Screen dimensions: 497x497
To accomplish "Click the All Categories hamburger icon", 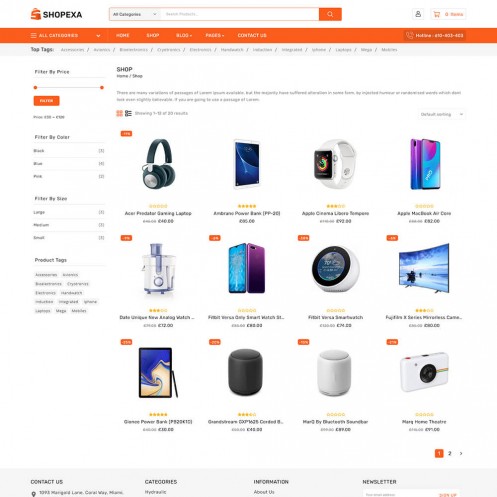I will point(33,35).
